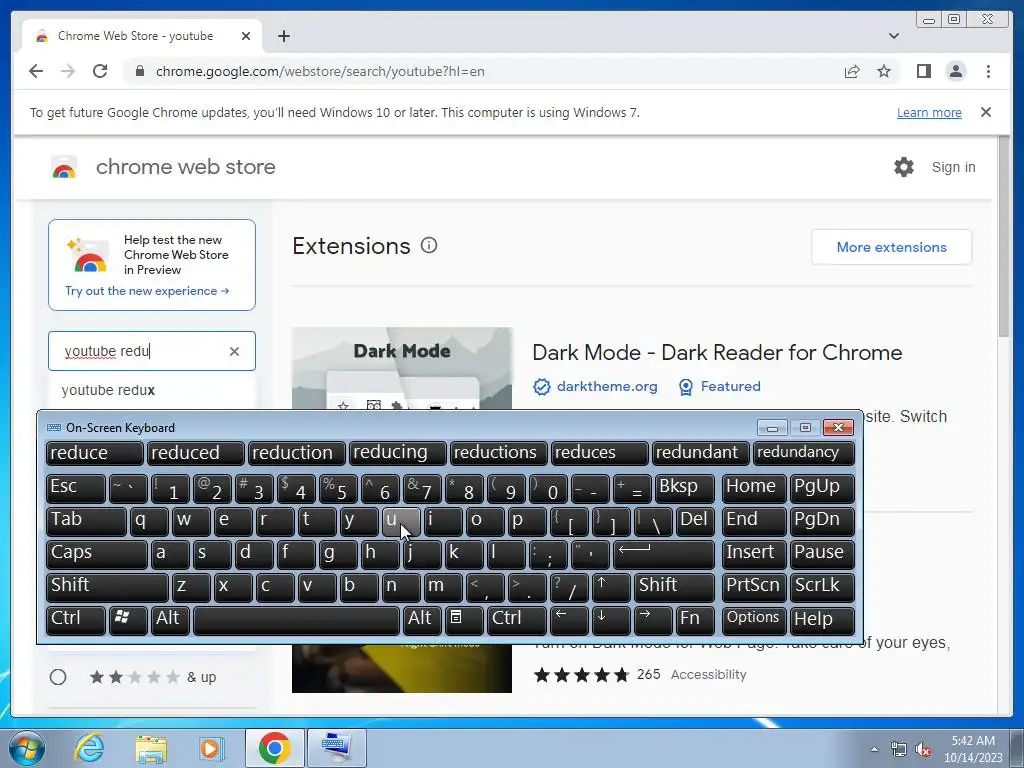Reload the page with the refresh icon
Screen dimensions: 1024x768
coord(100,71)
